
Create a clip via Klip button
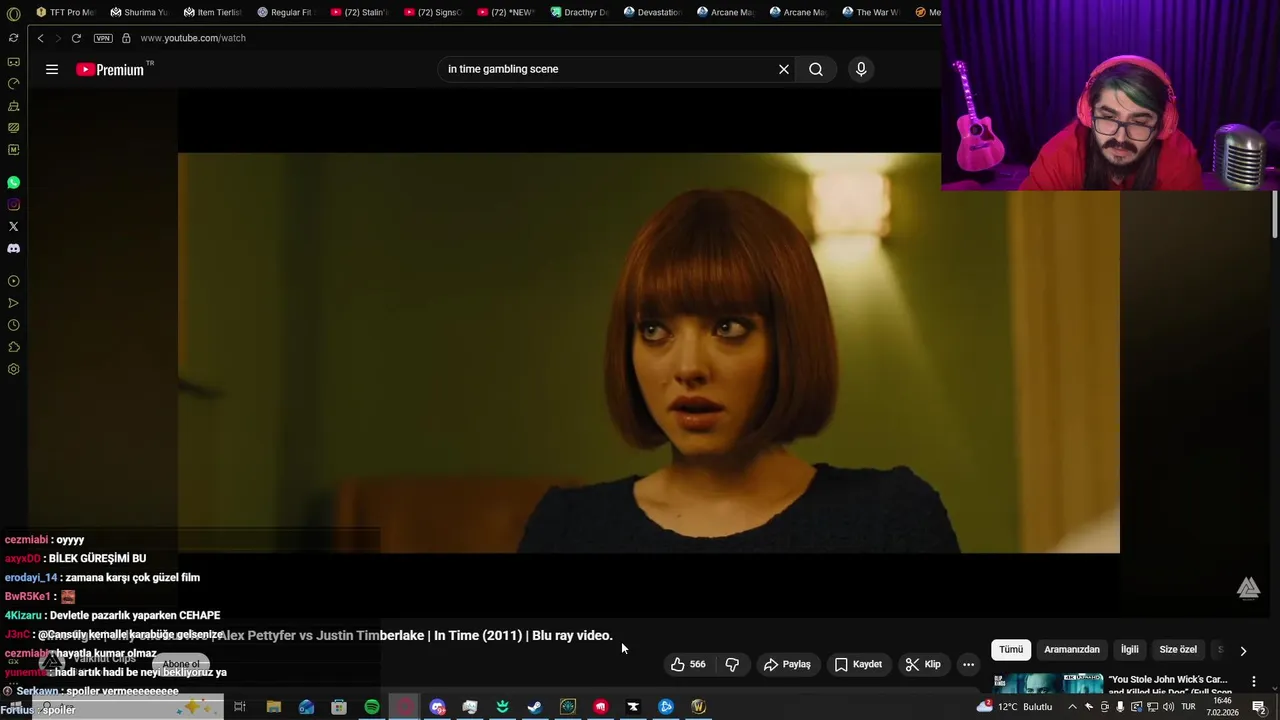[923, 664]
